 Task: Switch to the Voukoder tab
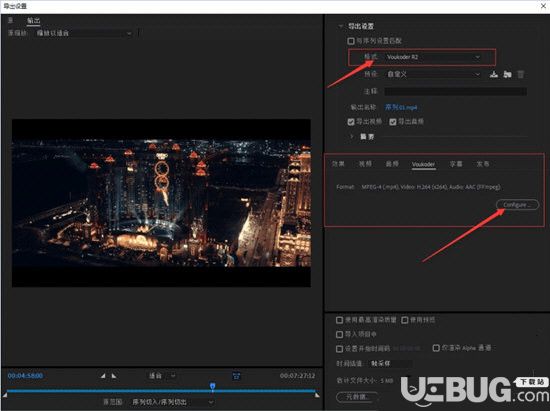(x=423, y=164)
